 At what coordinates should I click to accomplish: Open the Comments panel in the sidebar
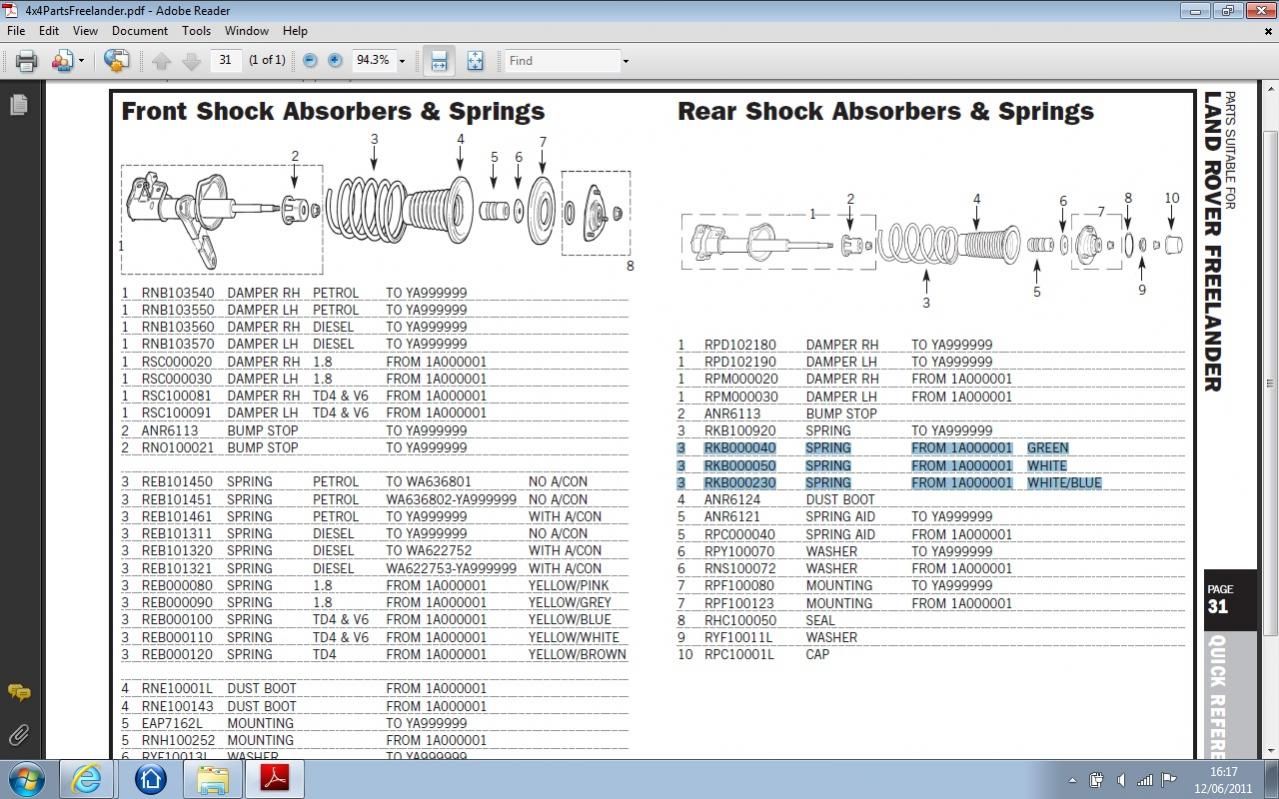(18, 692)
